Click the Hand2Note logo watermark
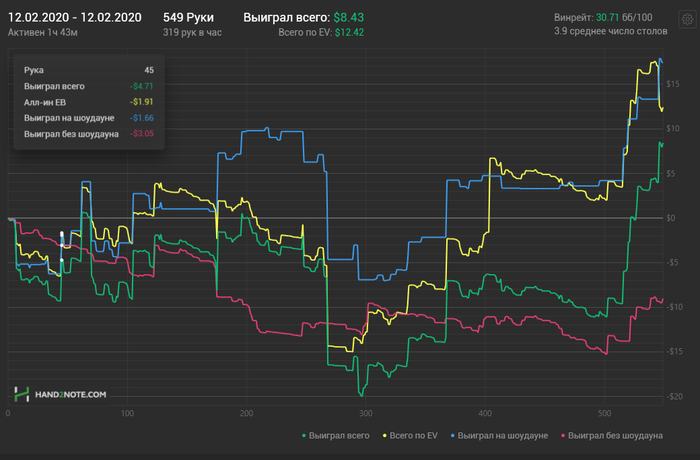700x460 pixels. 60,396
